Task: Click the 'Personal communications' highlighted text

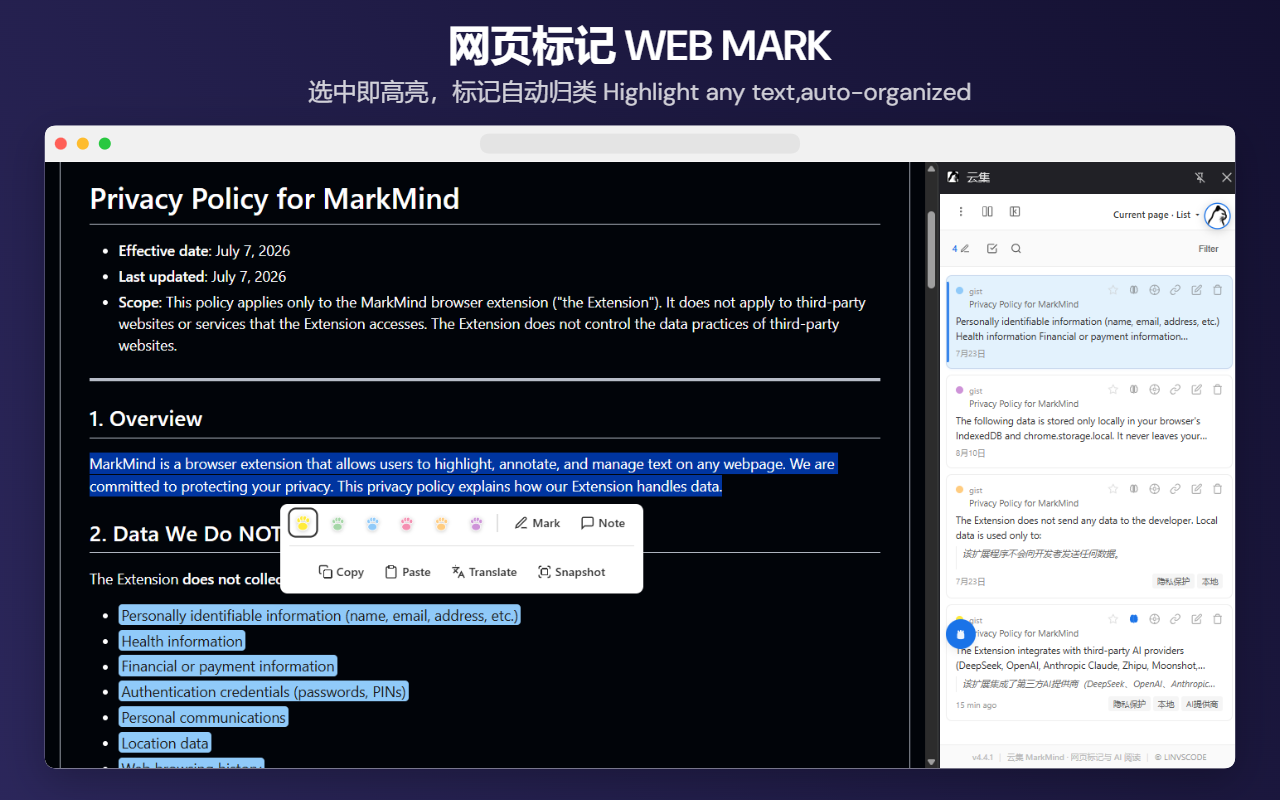Action: [x=204, y=717]
